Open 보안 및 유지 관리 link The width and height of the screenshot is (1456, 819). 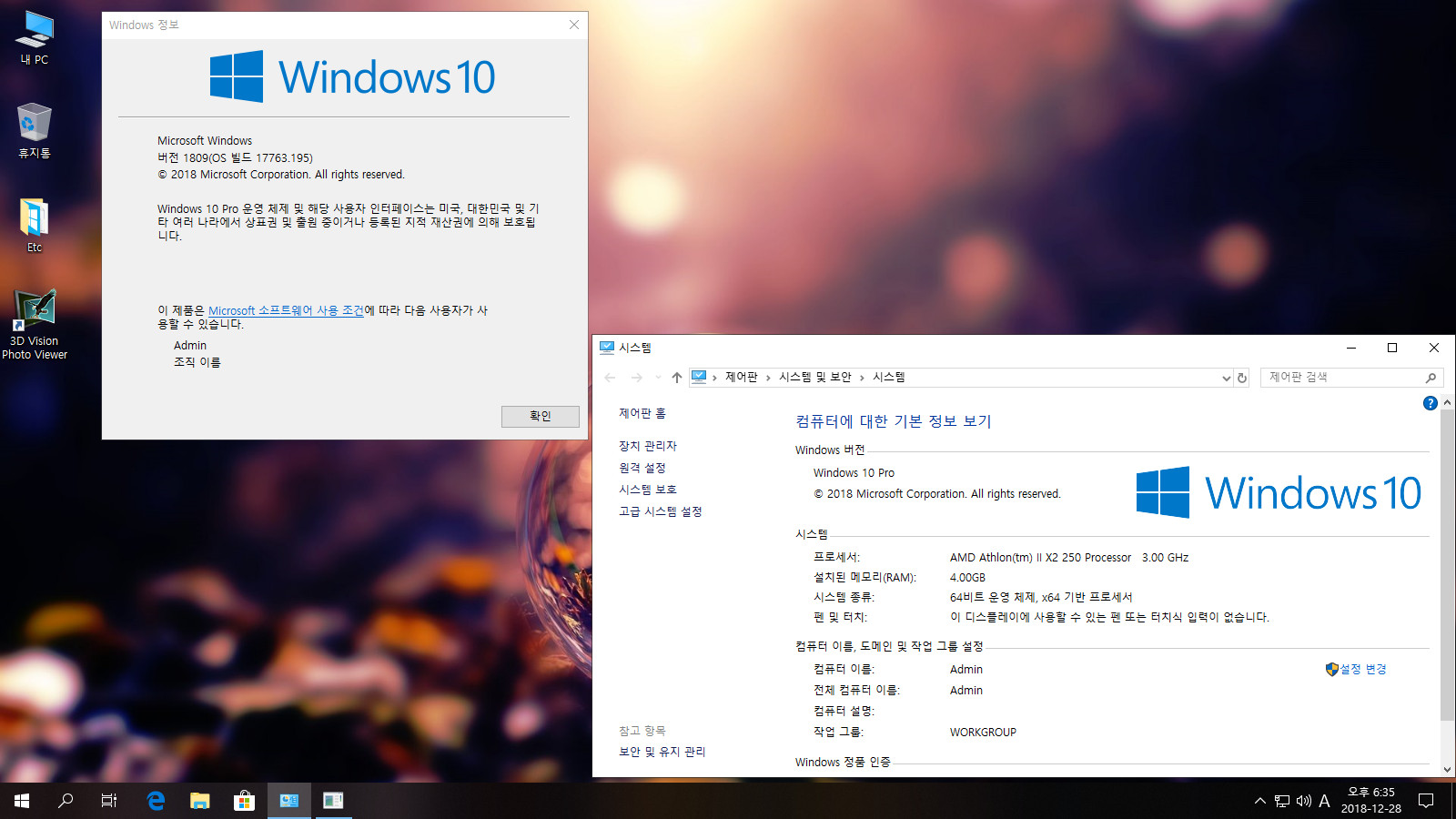click(662, 752)
